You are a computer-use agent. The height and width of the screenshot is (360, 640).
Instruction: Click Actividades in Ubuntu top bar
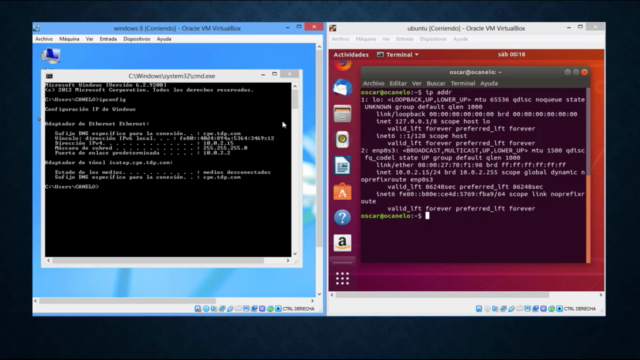[x=351, y=55]
